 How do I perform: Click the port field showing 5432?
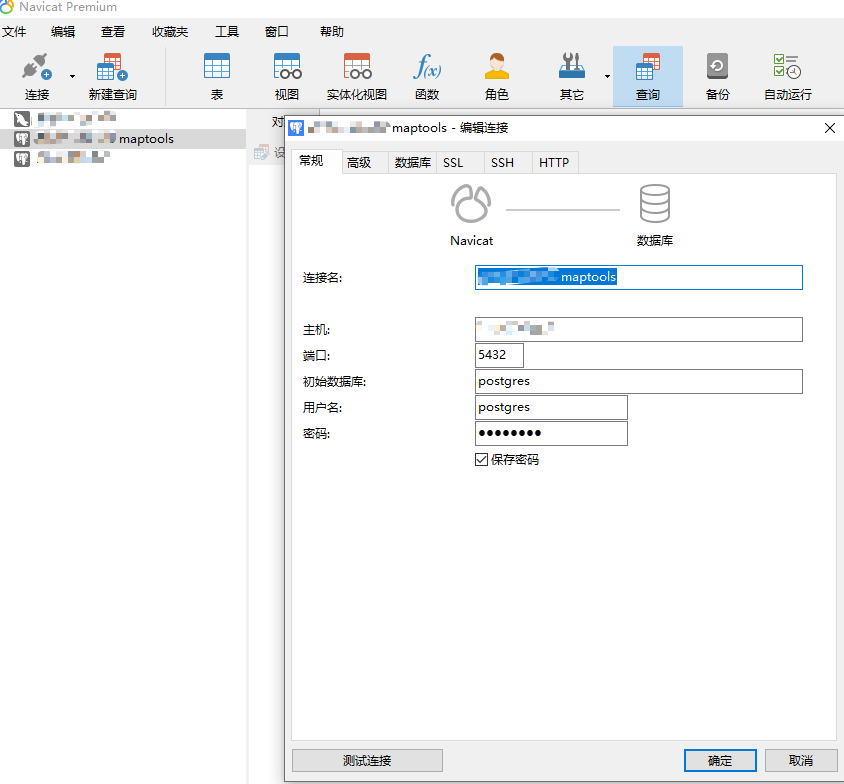500,355
